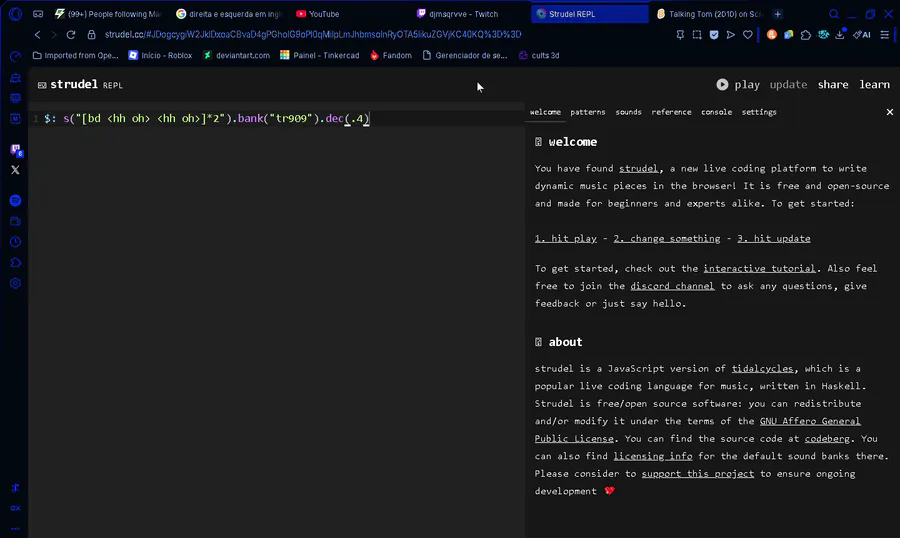Click the snapshot capture icon
Viewport: 900px width, 538px height.
697,35
